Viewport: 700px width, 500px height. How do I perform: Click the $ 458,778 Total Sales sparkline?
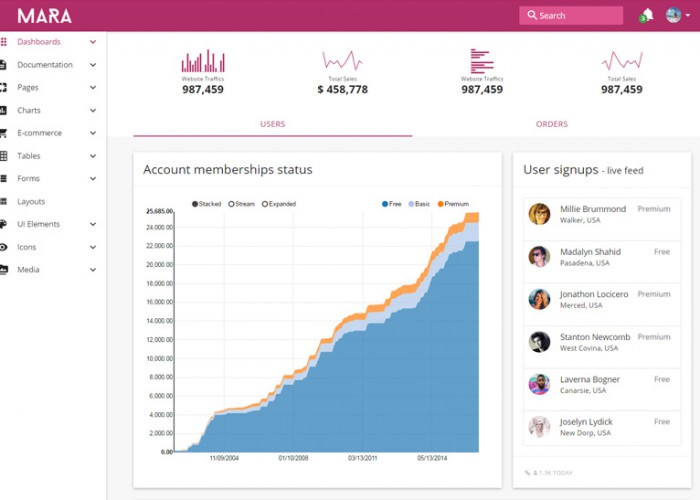[342, 60]
